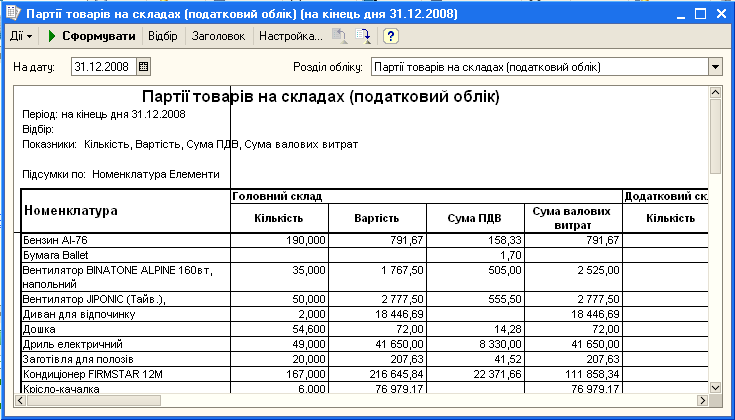Click the horizontal scrollbar right arrow
This screenshot has height=420, width=735.
pos(702,400)
